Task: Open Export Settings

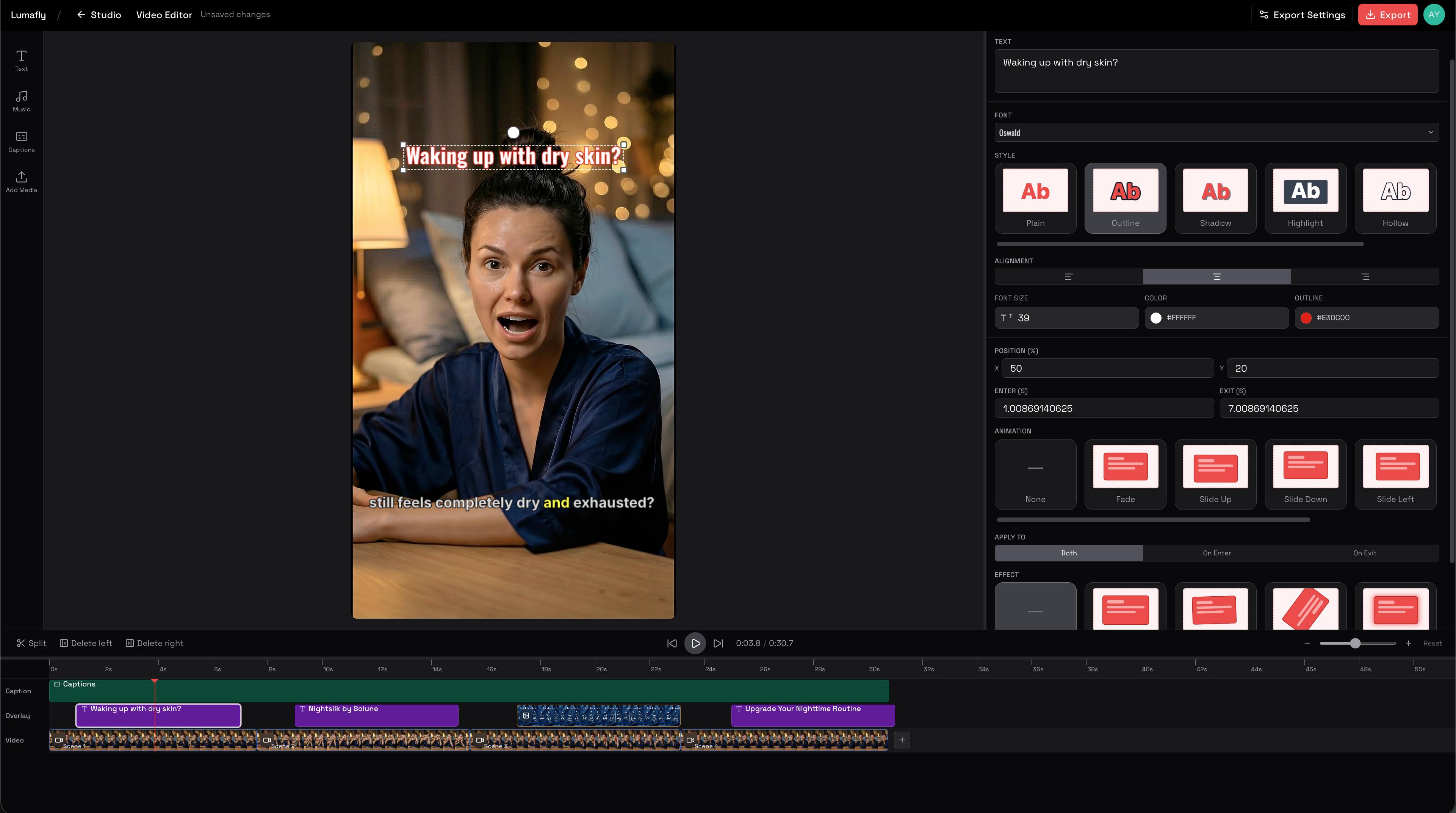Action: (1302, 15)
